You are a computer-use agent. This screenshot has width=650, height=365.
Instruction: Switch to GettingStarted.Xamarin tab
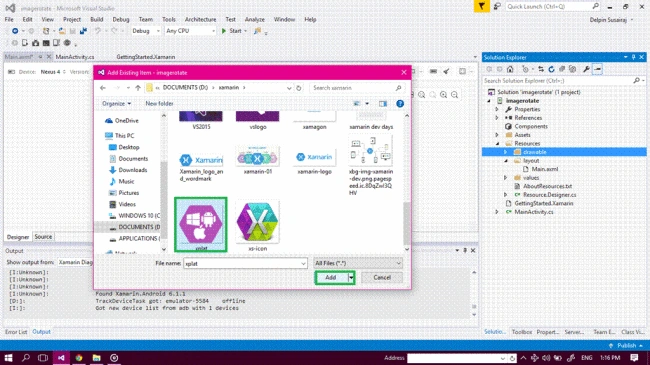click(146, 57)
